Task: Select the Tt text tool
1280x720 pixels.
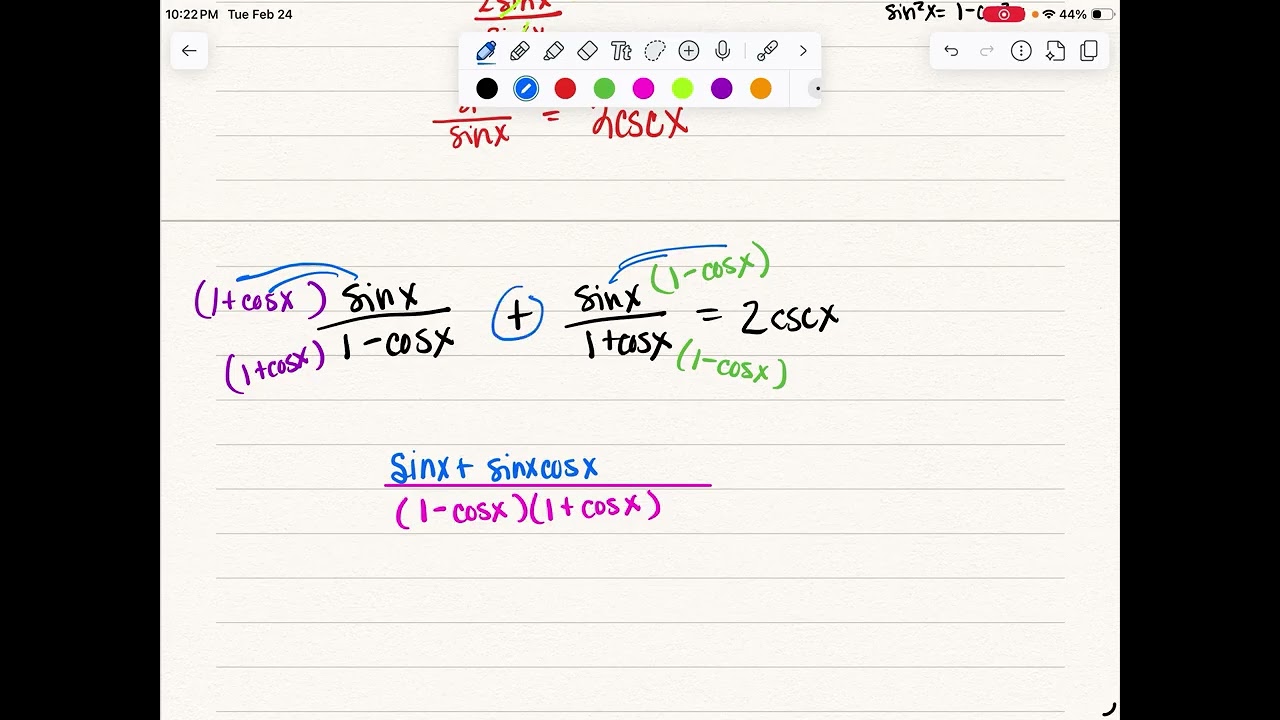Action: 621,51
